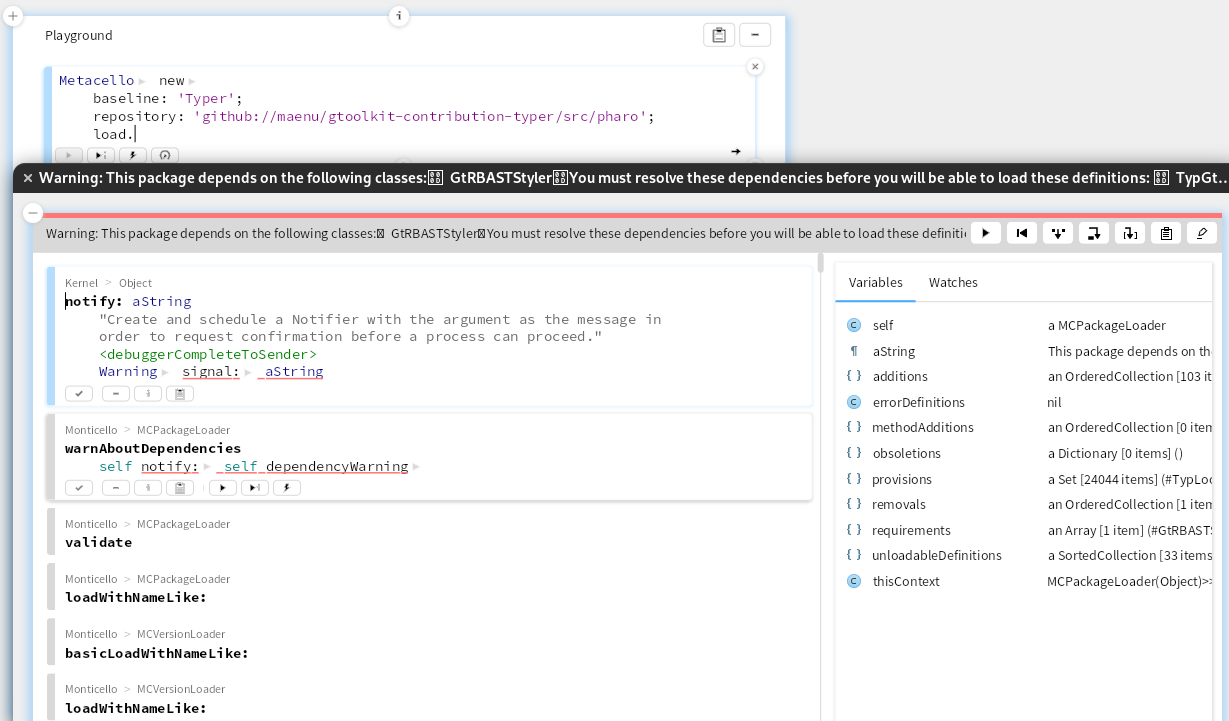Viewport: 1229px width, 721px height.
Task: Select MCVersionLoader loadWithNameLike: stack frame
Action: coord(429,698)
